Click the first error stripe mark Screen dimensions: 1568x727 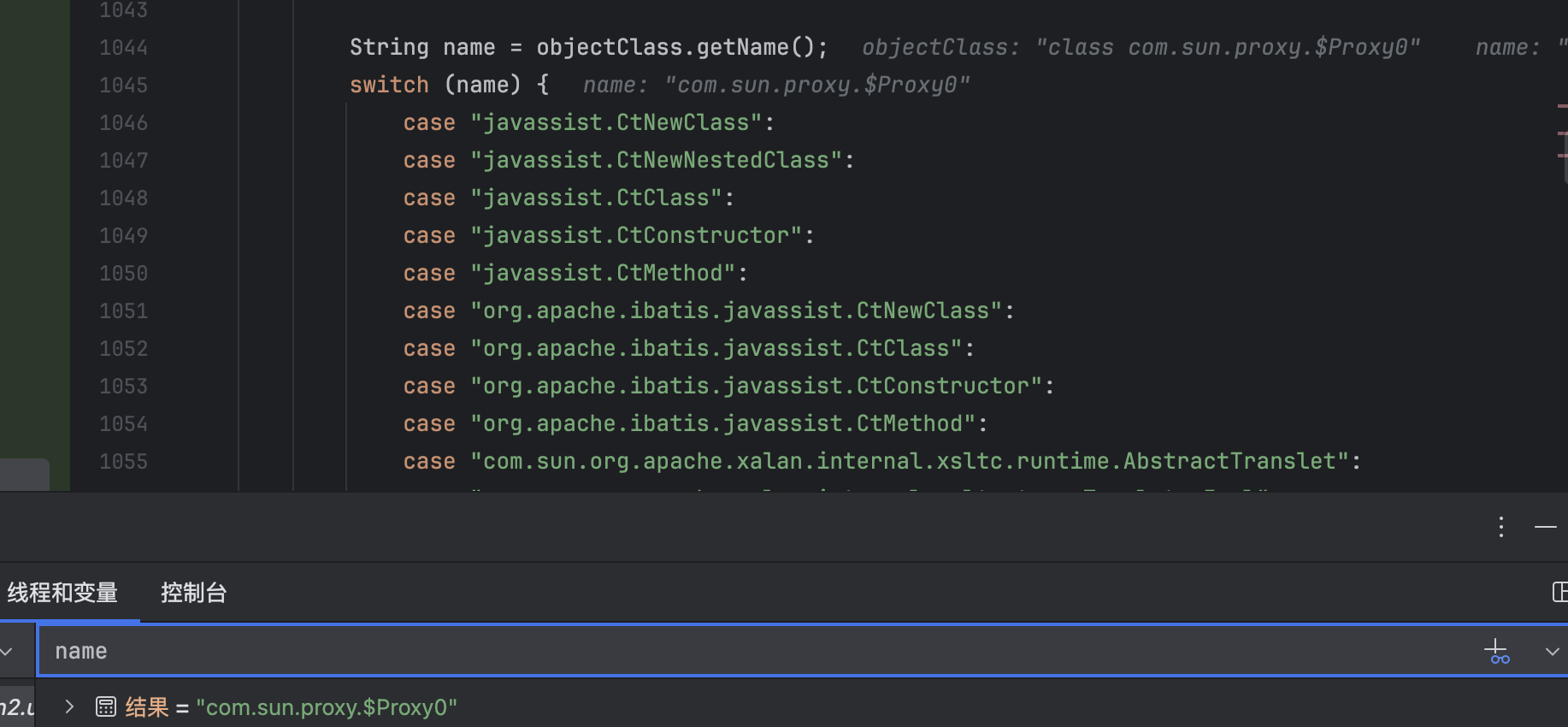coord(1562,106)
